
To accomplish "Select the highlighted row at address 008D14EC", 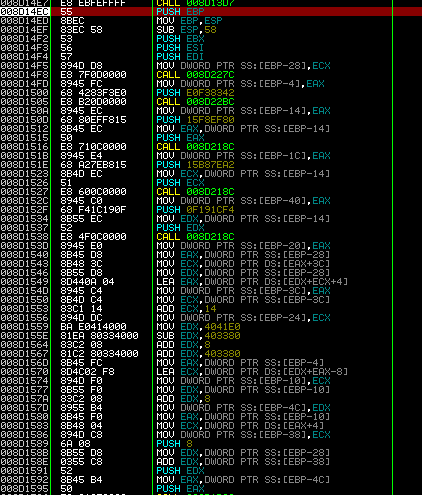I will click(x=211, y=12).
